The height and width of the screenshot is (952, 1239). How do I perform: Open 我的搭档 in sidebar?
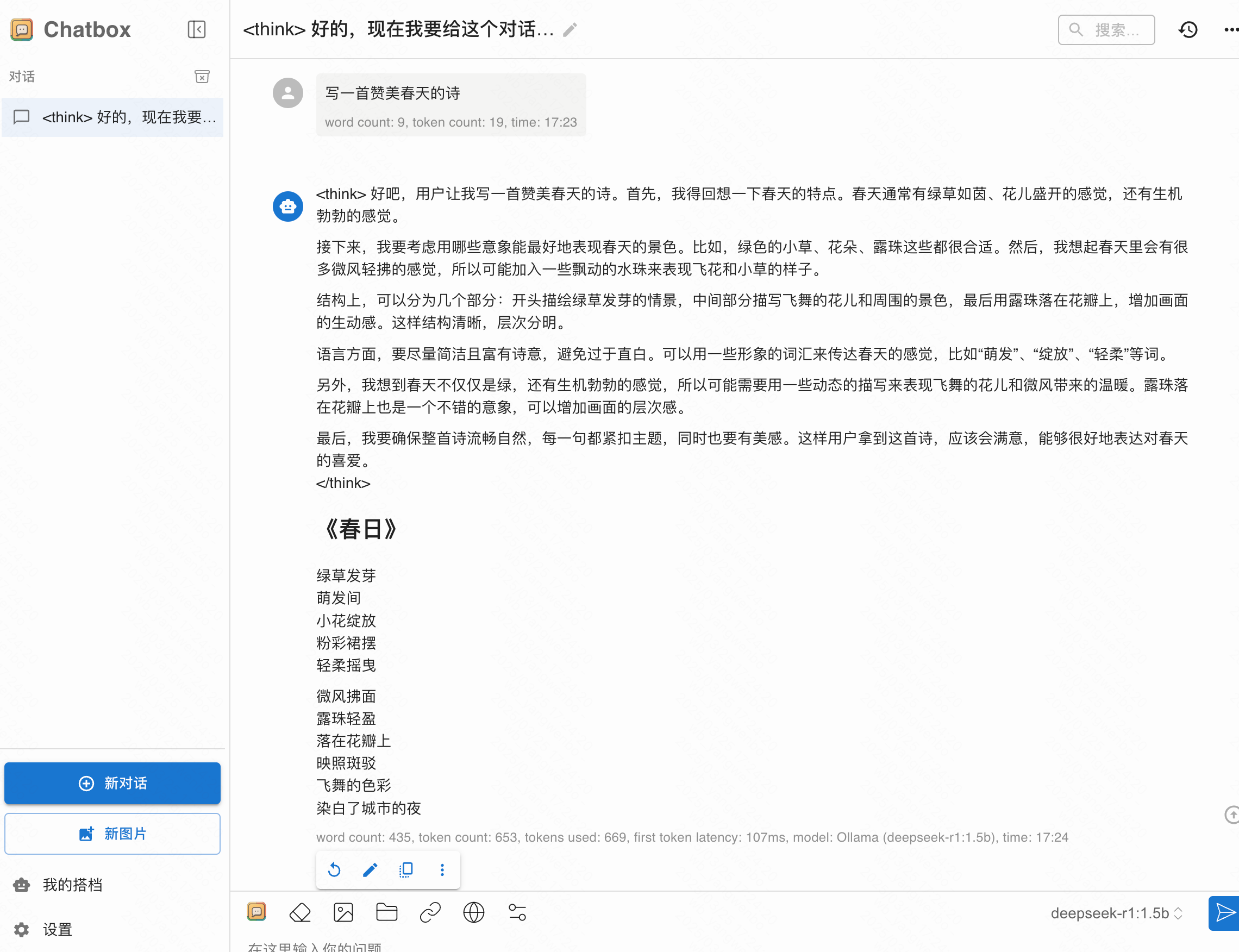tap(73, 885)
